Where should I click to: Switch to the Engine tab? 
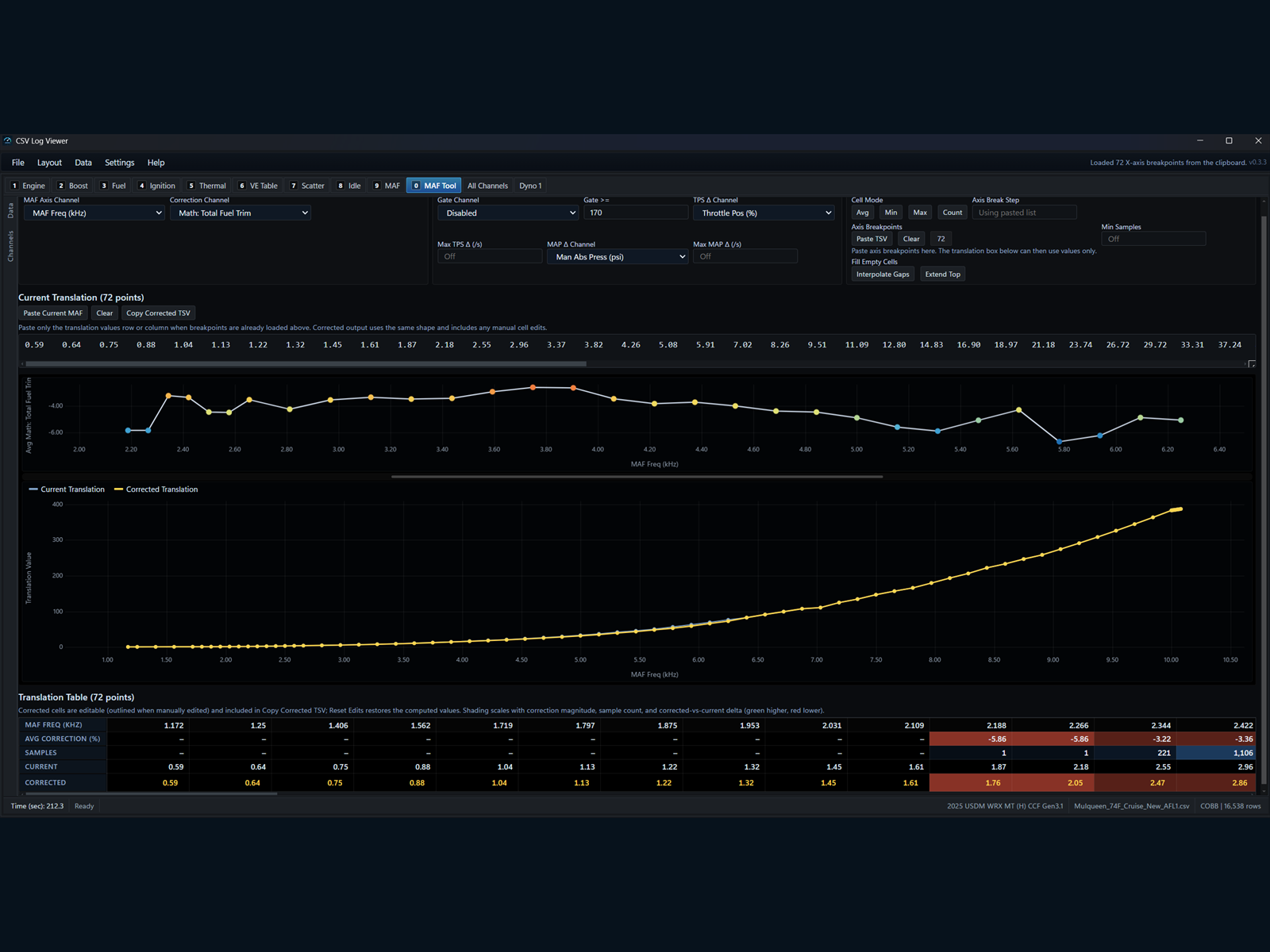(x=28, y=186)
